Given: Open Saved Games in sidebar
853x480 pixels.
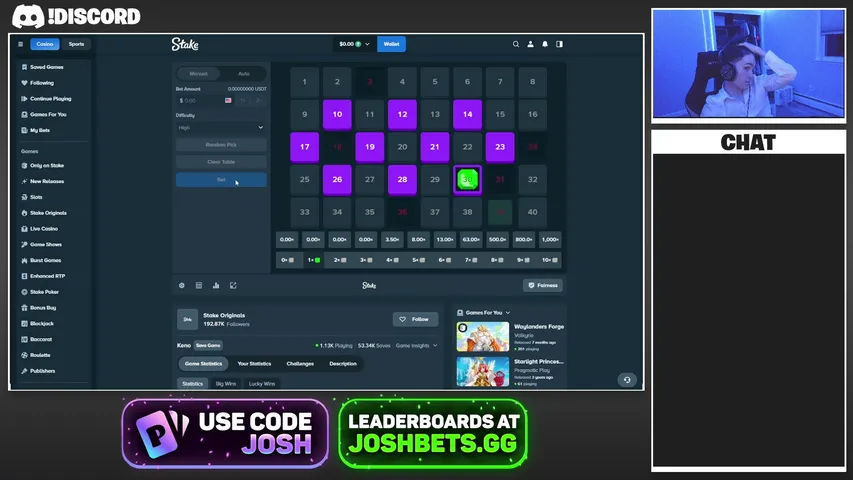Looking at the screenshot, I should [47, 67].
